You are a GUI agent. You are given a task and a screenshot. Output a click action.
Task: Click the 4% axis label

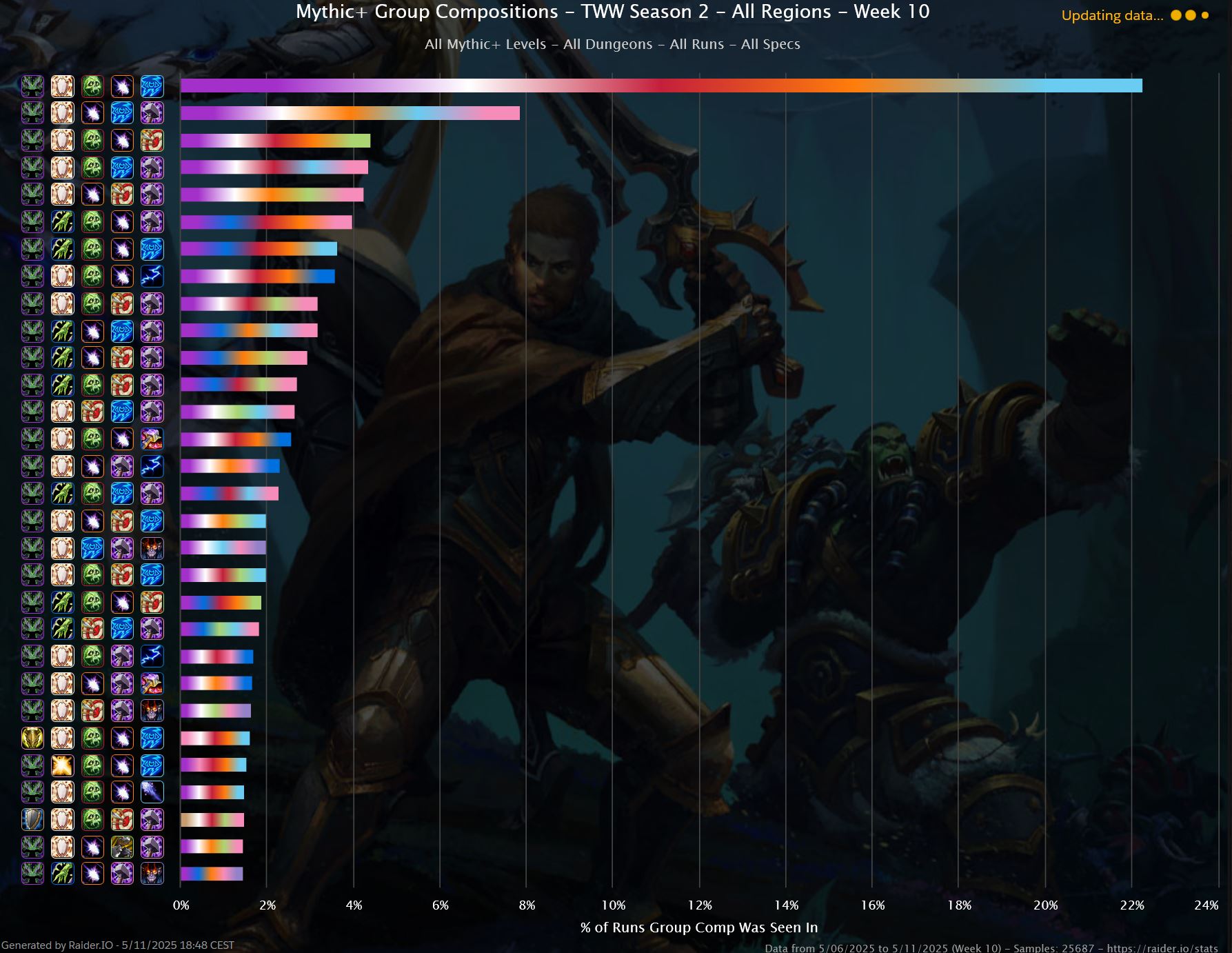[x=354, y=905]
